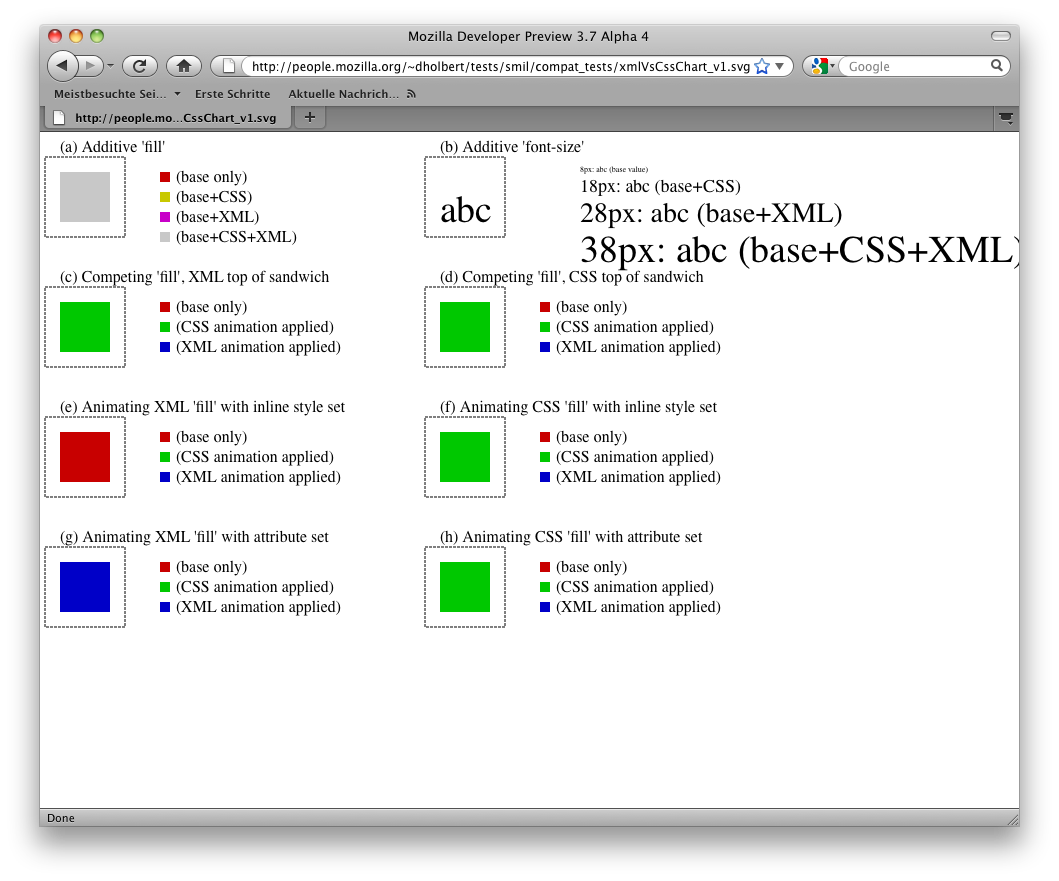
Task: Click heading '(h) Animating CSS 'fill' with attribute set'
Action: 571,537
